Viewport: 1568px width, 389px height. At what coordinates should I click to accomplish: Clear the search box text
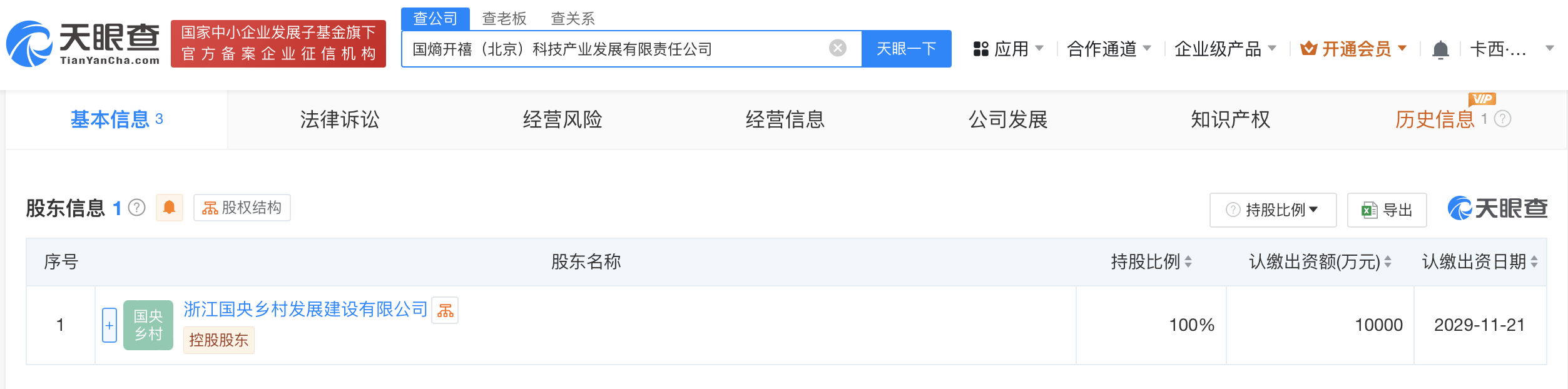[837, 48]
